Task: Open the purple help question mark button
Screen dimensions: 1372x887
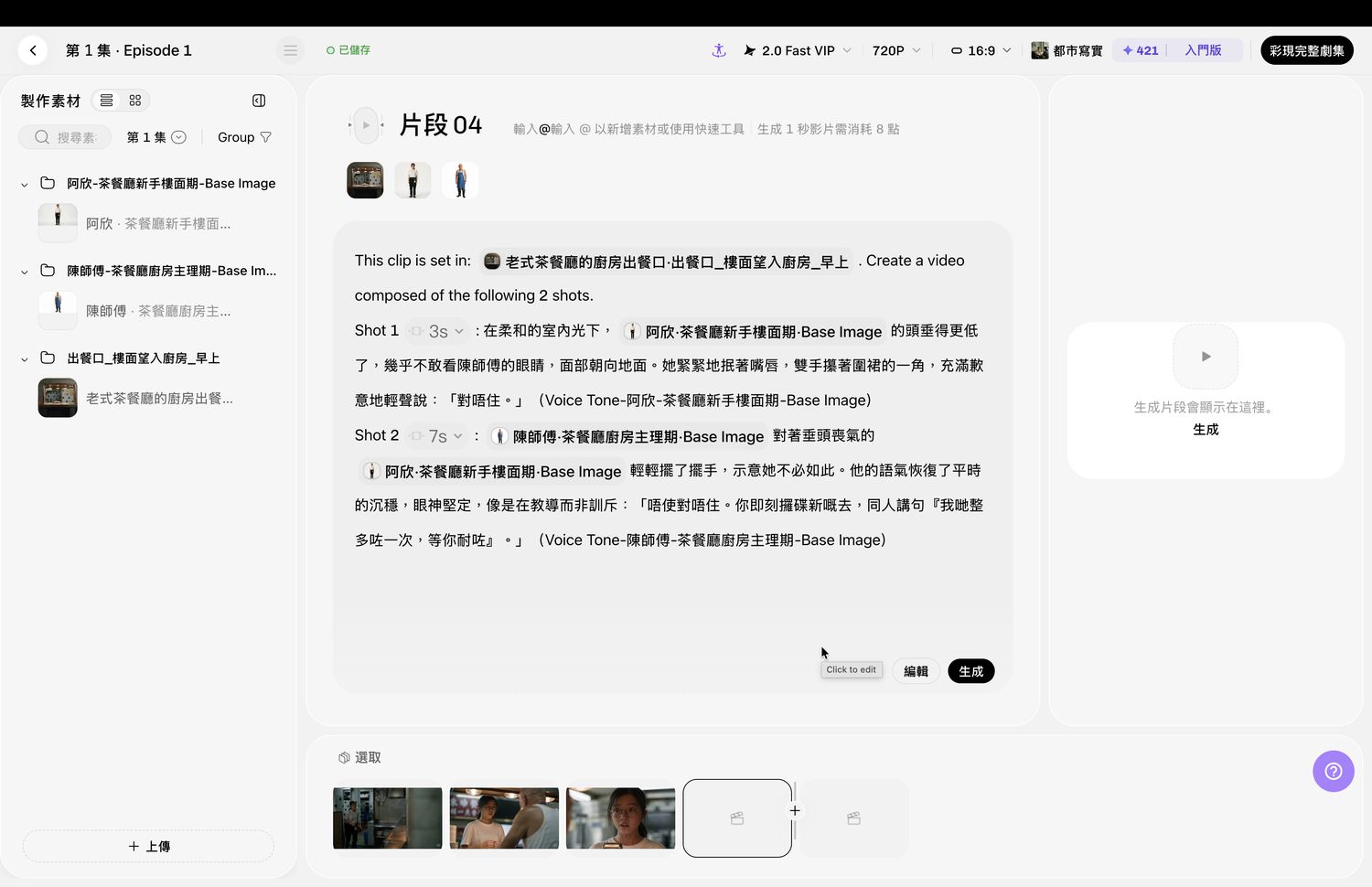Action: pyautogui.click(x=1334, y=771)
